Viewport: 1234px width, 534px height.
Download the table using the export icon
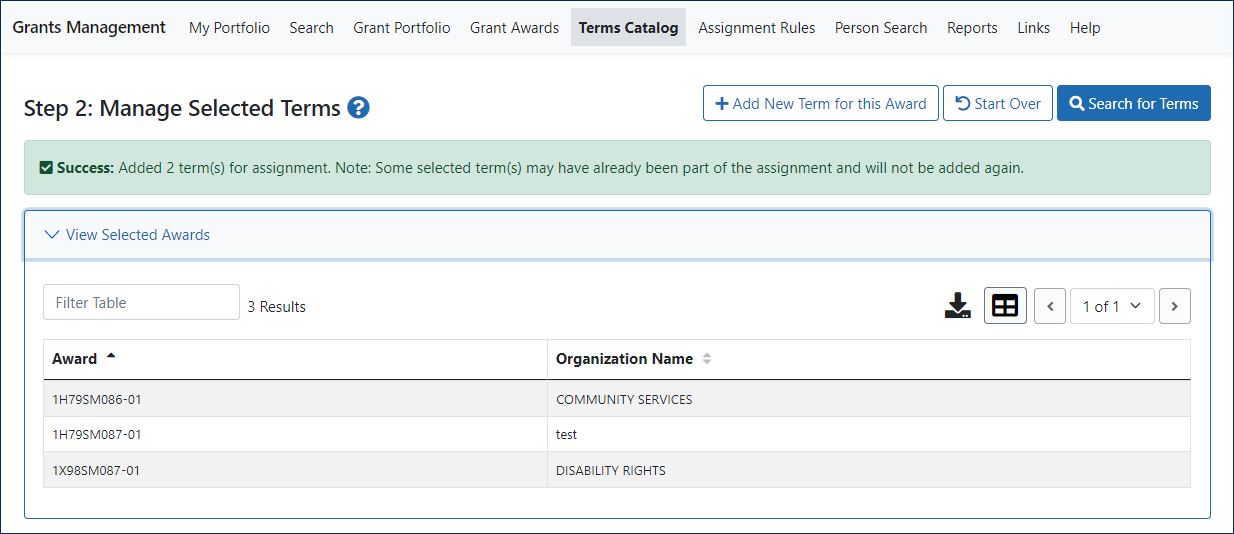[x=957, y=306]
